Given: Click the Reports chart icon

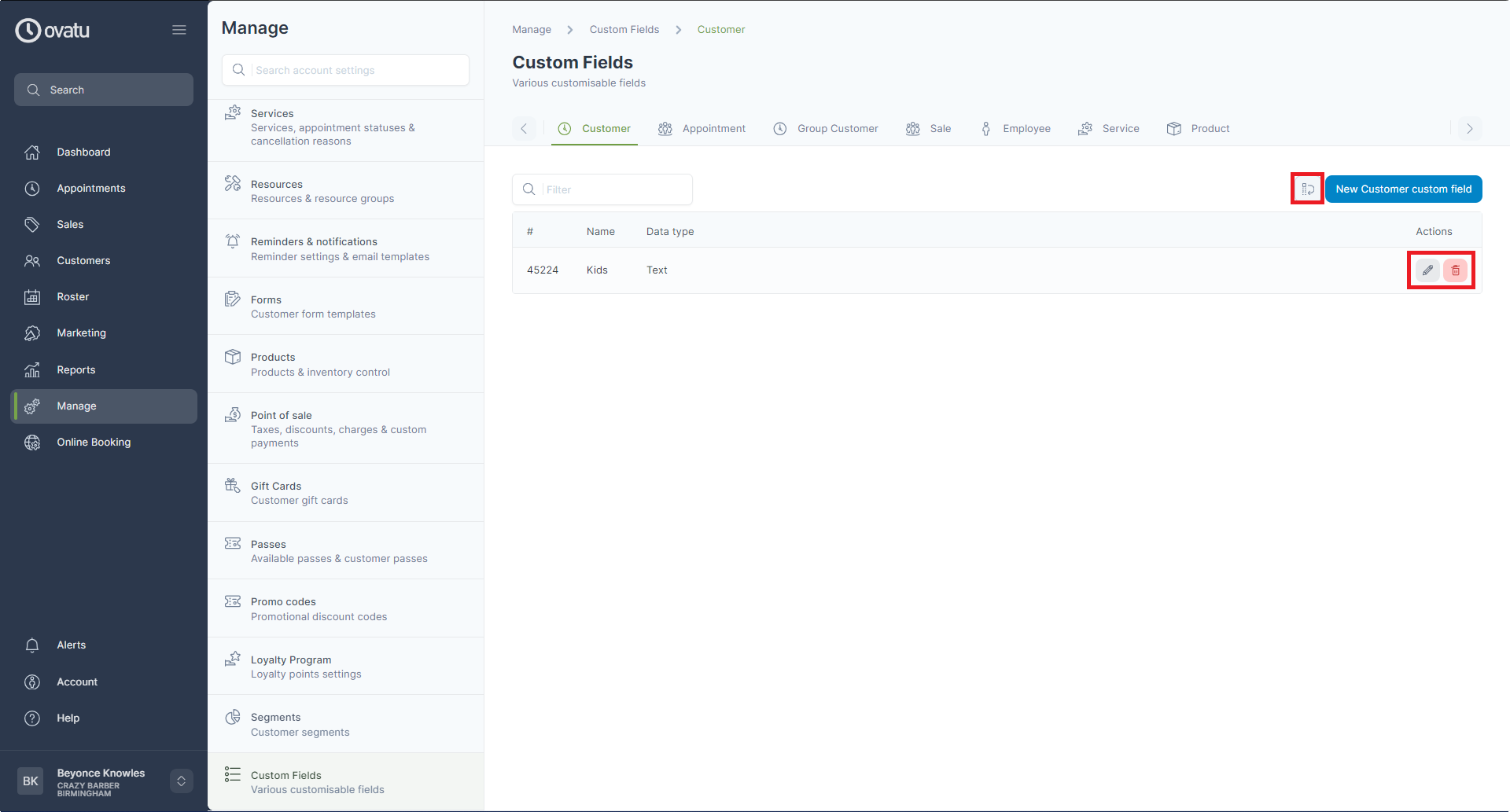Looking at the screenshot, I should click(x=32, y=369).
